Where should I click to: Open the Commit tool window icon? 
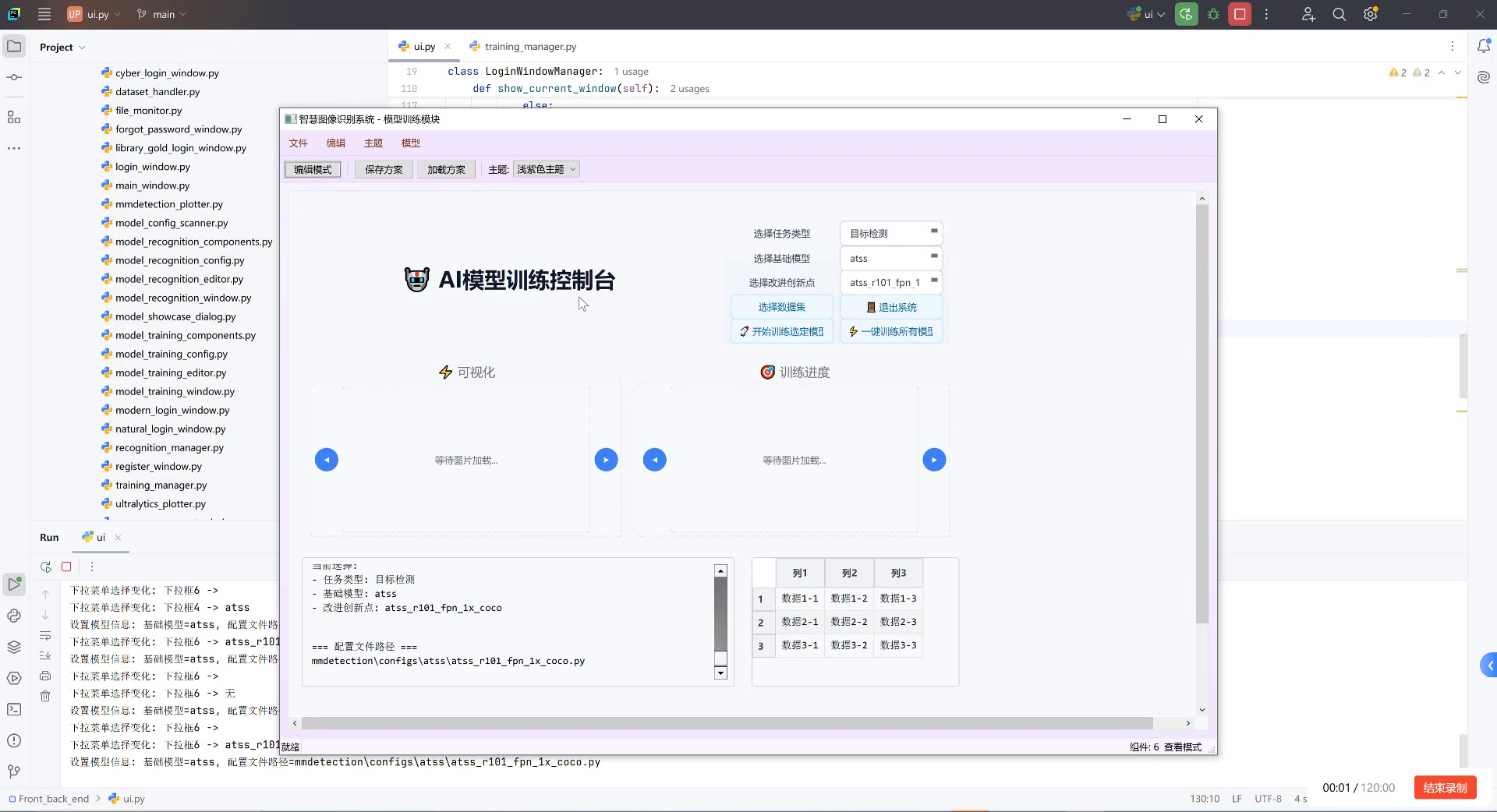coord(14,77)
